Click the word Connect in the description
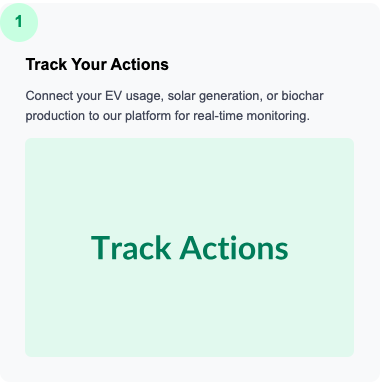The width and height of the screenshot is (380, 385). pyautogui.click(x=49, y=96)
